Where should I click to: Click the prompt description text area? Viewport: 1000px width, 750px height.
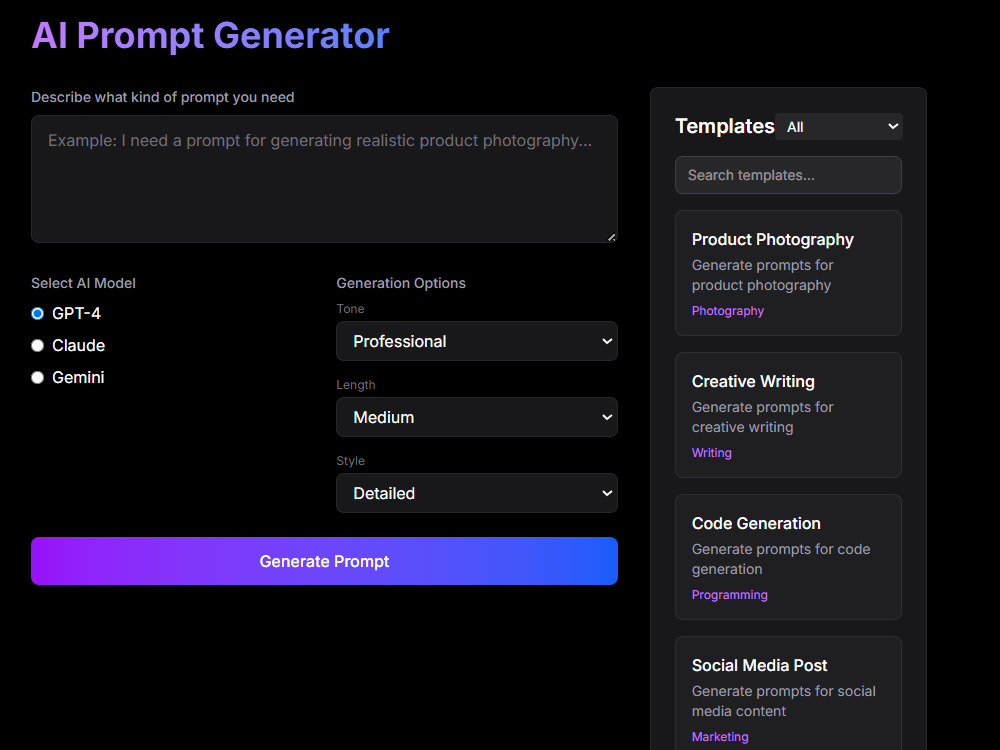click(324, 179)
